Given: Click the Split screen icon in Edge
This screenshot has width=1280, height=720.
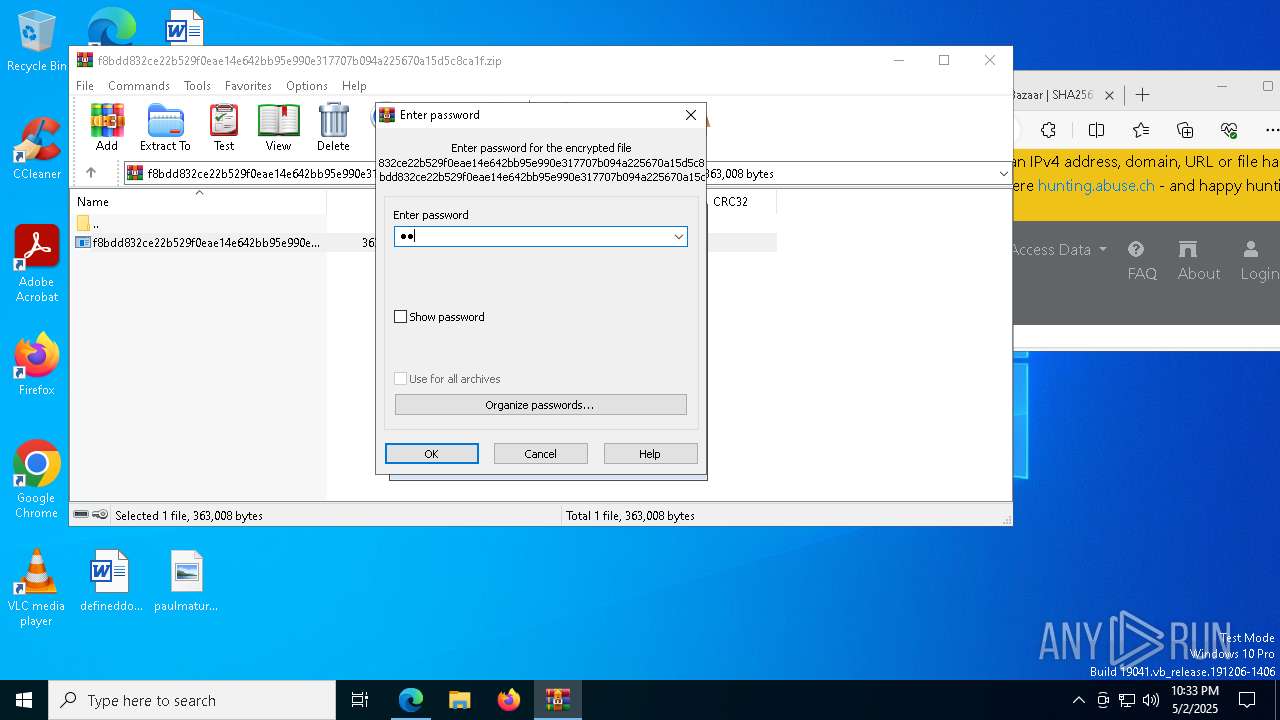Looking at the screenshot, I should pyautogui.click(x=1096, y=130).
